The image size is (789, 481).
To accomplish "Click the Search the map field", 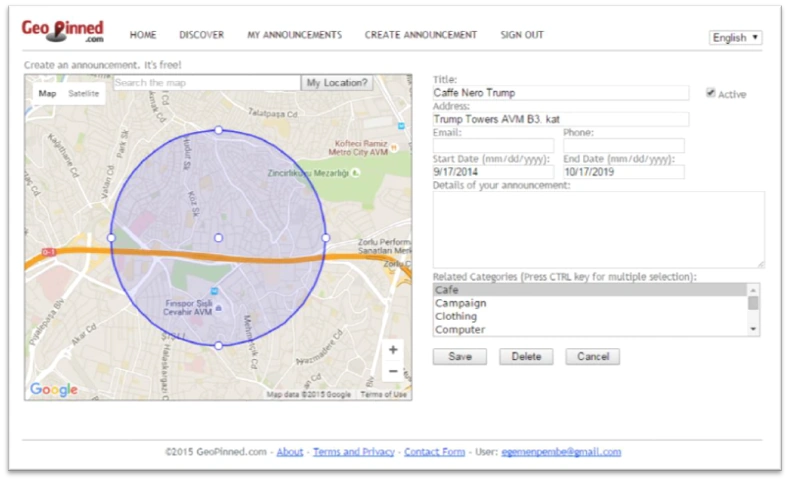I will click(x=207, y=83).
